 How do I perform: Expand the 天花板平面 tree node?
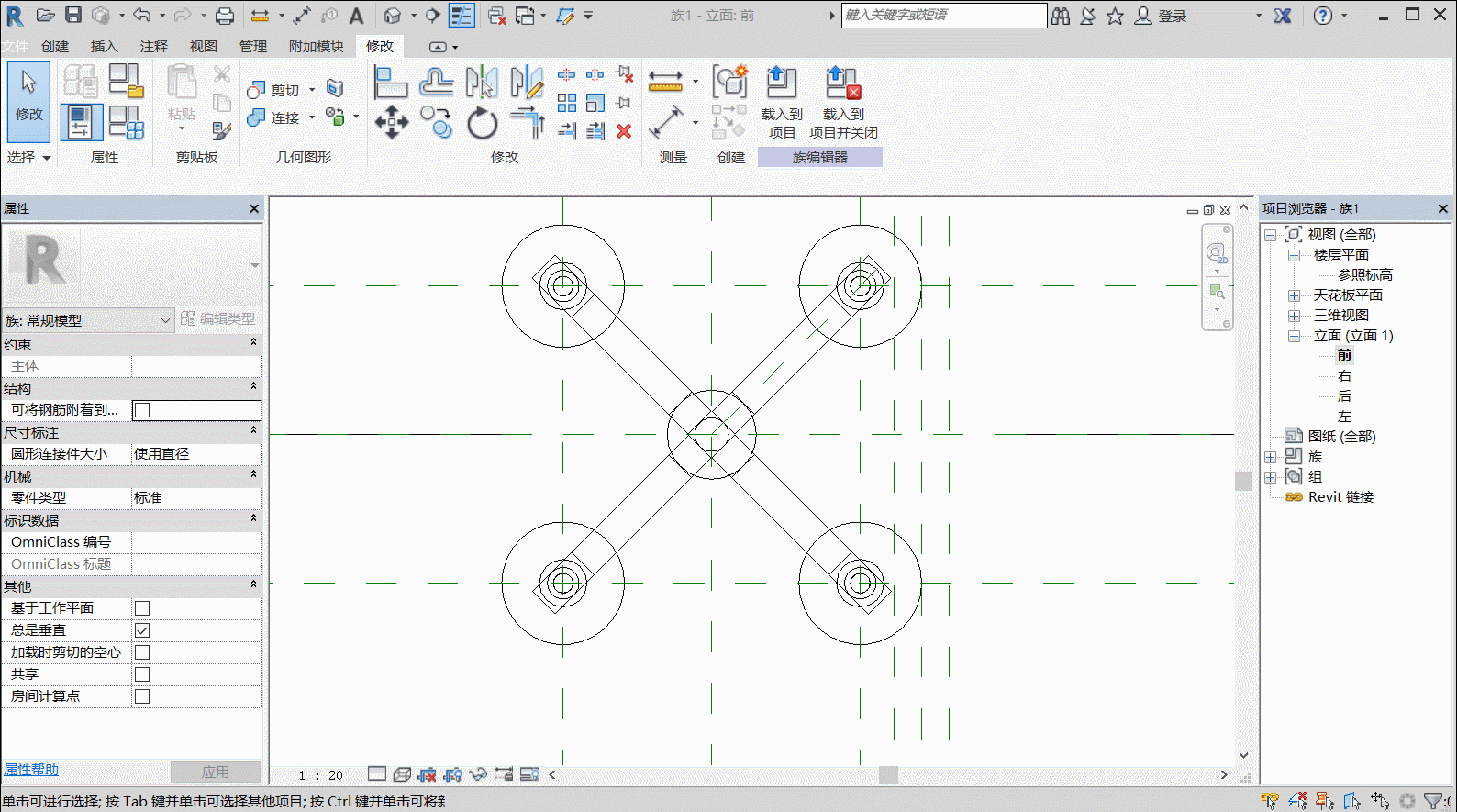pyautogui.click(x=1294, y=295)
